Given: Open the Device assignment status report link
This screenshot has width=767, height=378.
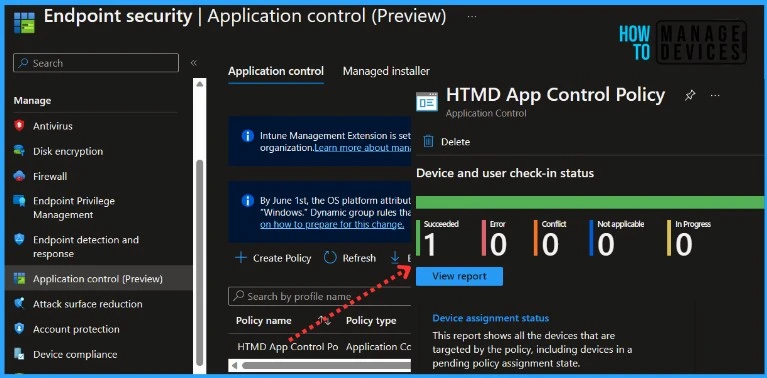Looking at the screenshot, I should click(x=491, y=318).
